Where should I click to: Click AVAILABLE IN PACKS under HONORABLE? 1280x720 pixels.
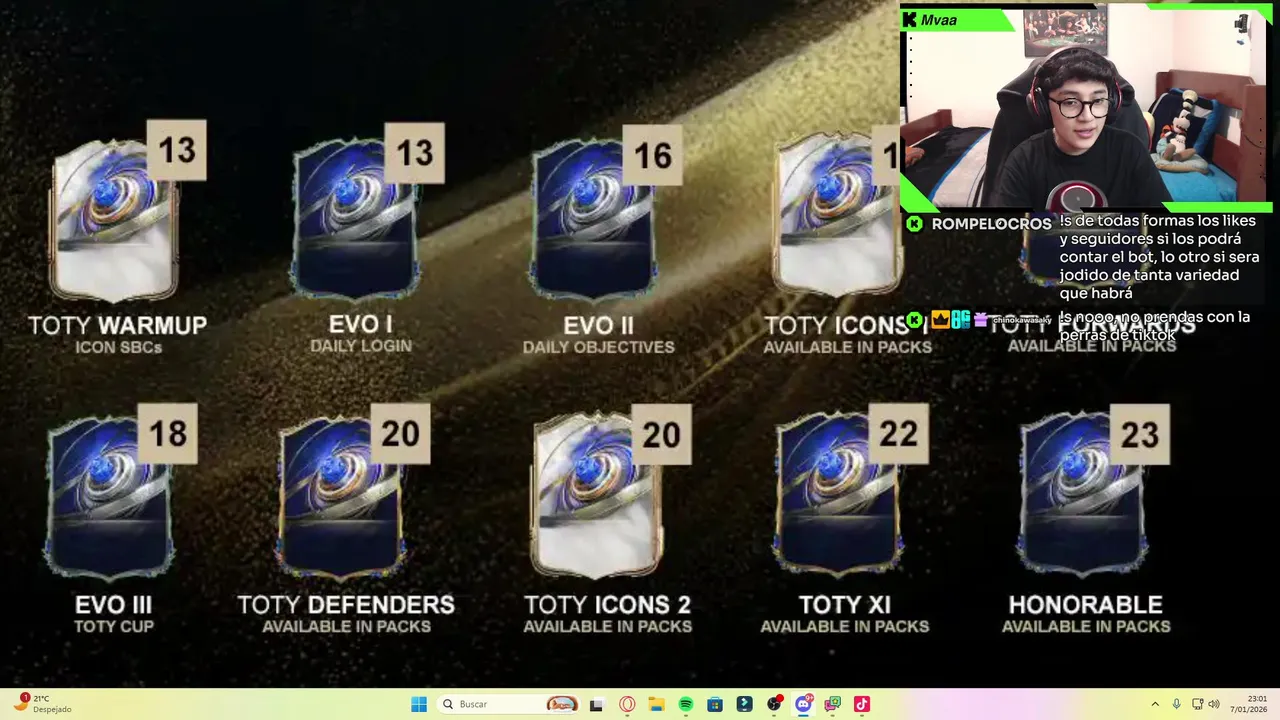tap(1086, 626)
